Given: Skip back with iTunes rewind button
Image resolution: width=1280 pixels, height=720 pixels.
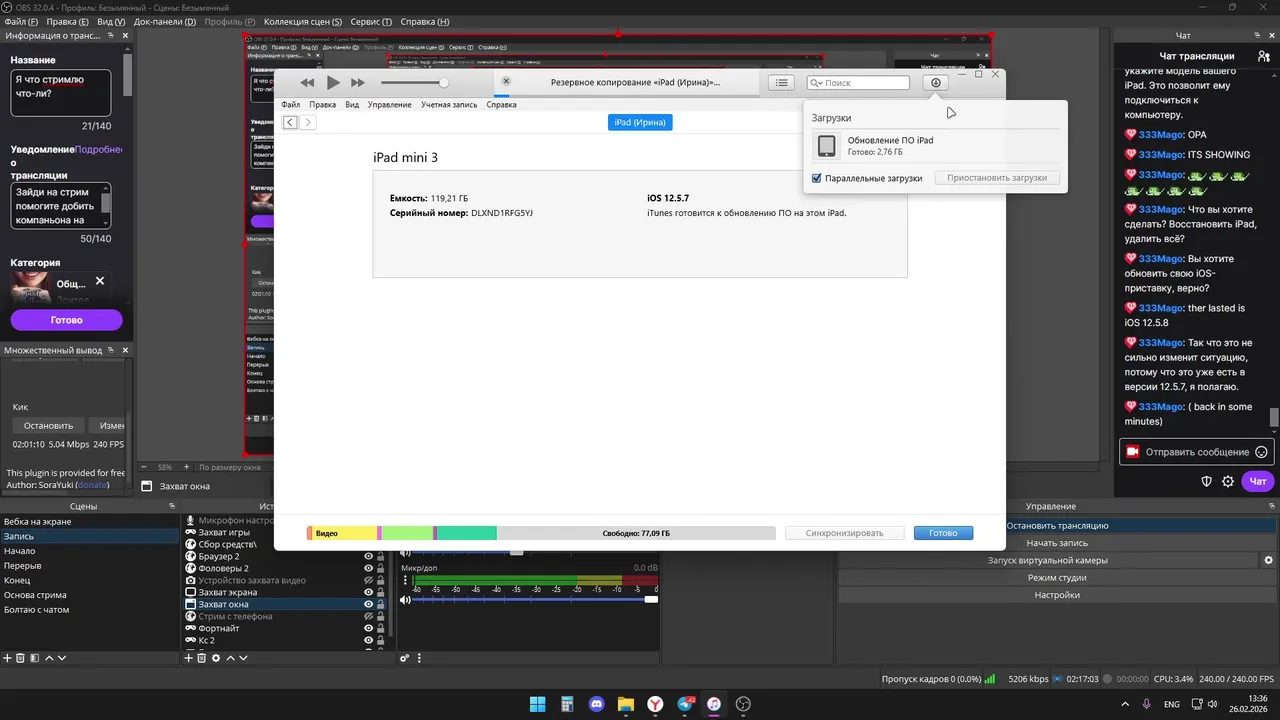Looking at the screenshot, I should point(307,83).
